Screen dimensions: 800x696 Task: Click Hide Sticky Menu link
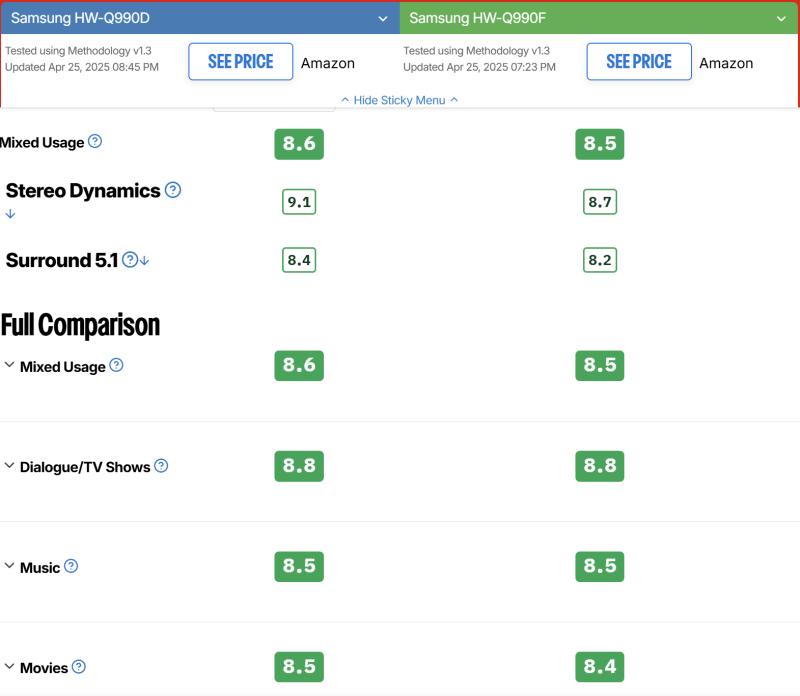399,100
